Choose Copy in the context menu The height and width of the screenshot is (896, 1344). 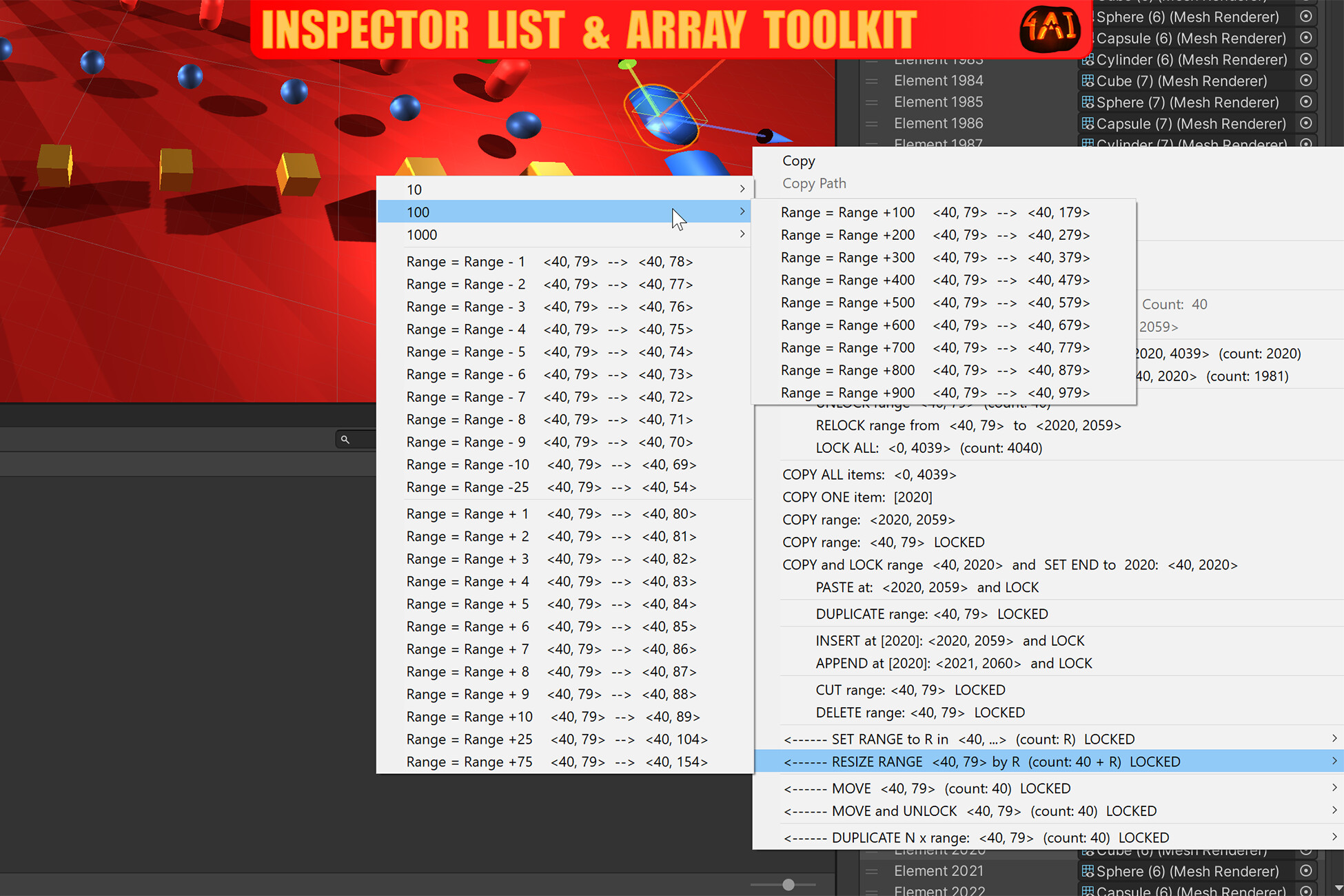[x=799, y=161]
